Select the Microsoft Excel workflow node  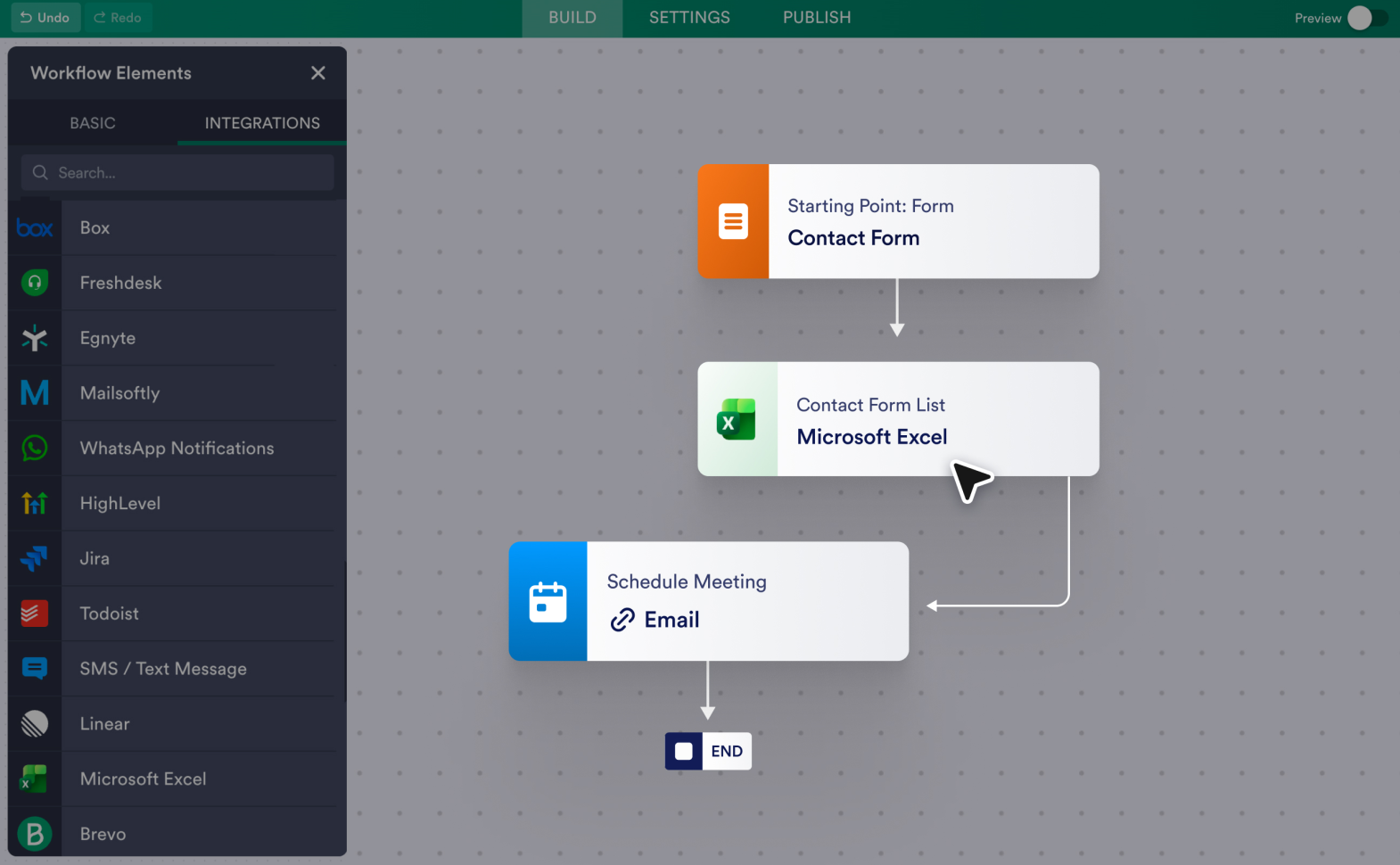[898, 419]
